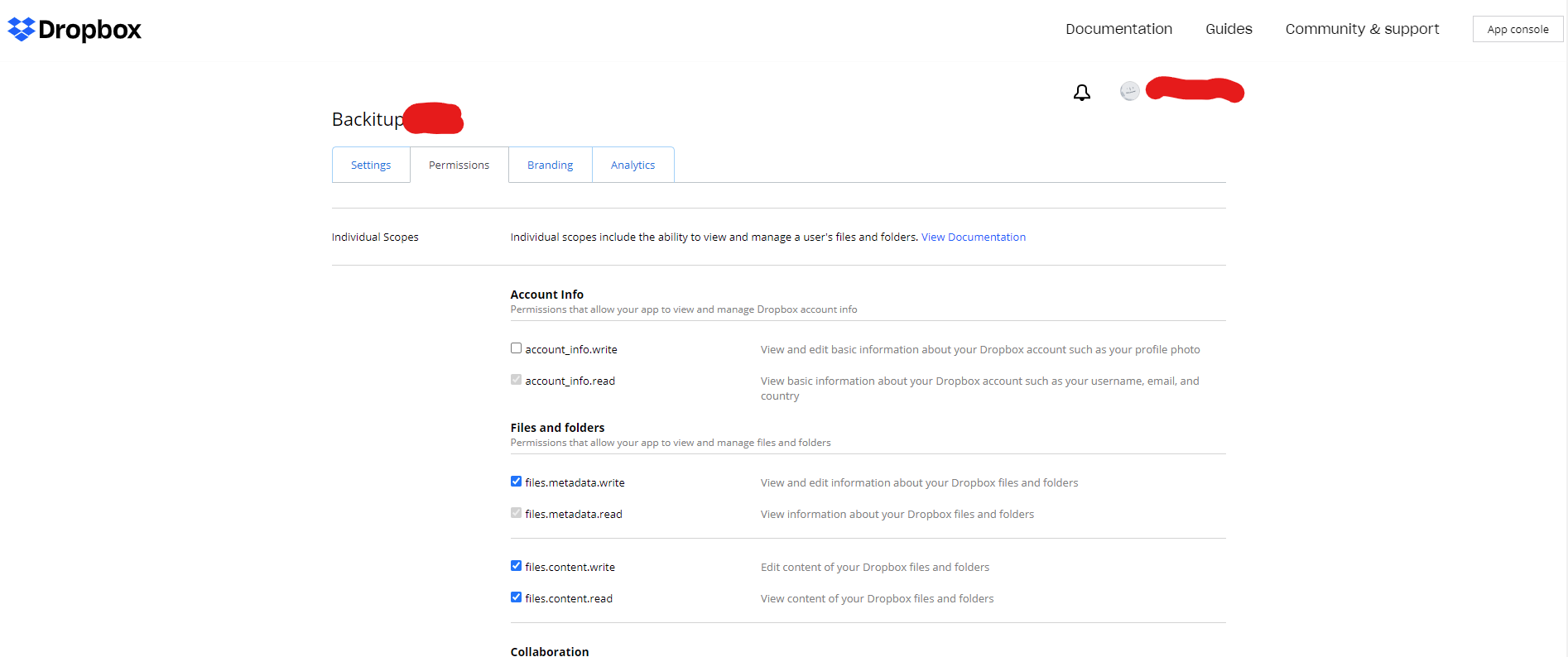Image resolution: width=1568 pixels, height=657 pixels.
Task: Click the account_info.read scope label
Action: coord(570,381)
